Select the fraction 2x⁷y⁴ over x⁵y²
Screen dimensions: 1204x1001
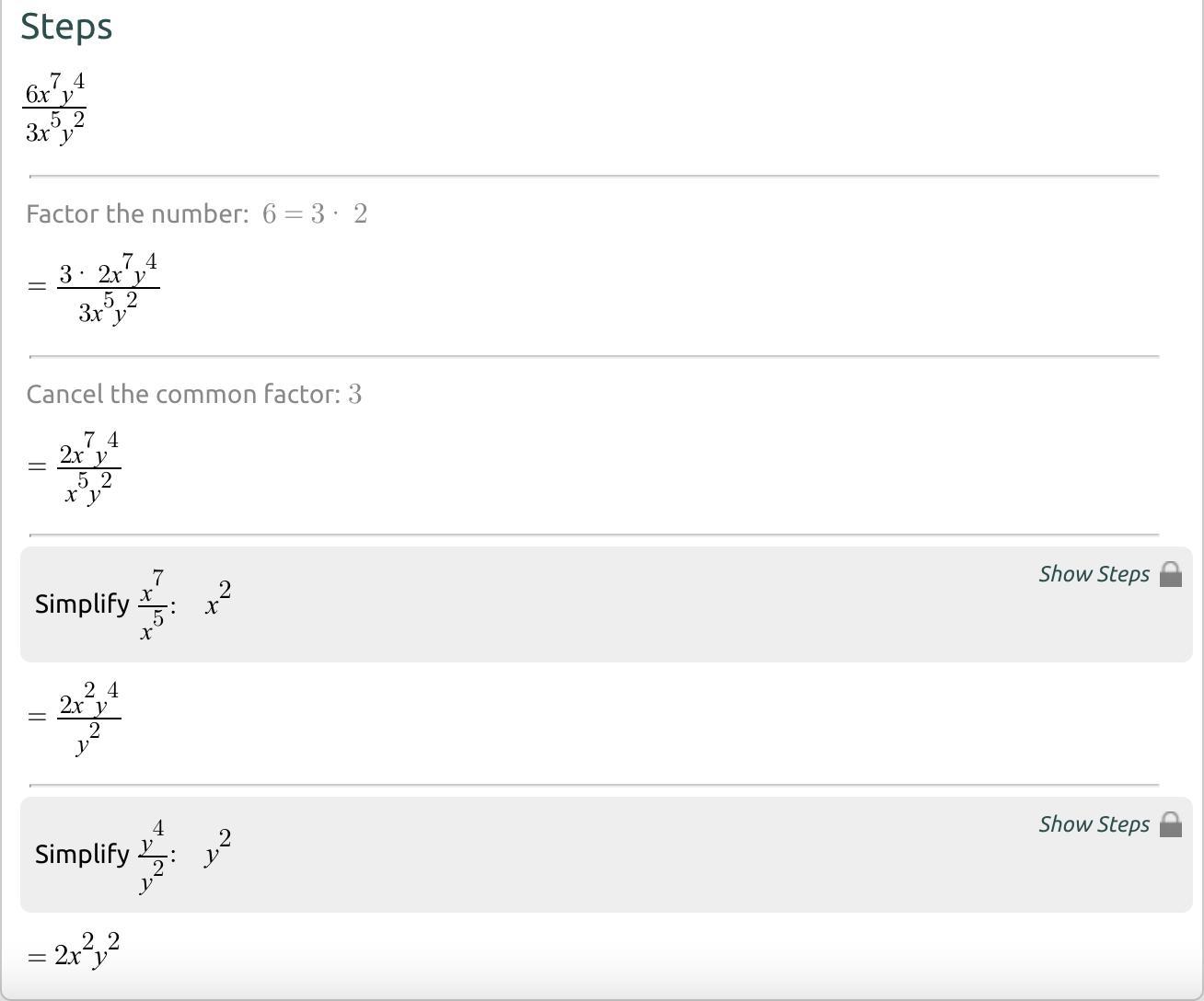[88, 468]
